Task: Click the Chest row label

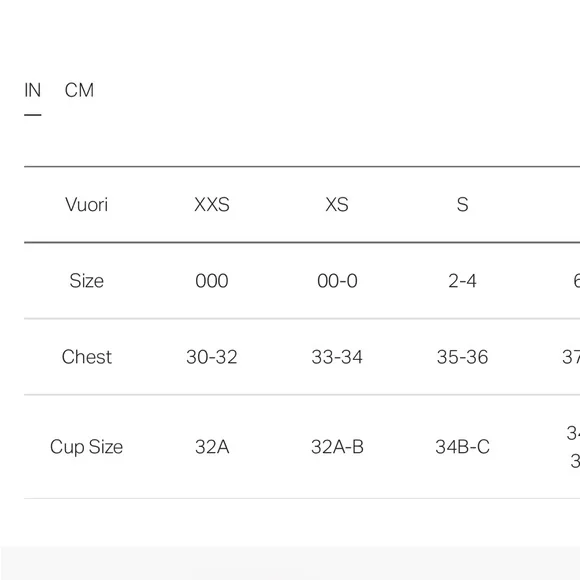Action: click(87, 357)
